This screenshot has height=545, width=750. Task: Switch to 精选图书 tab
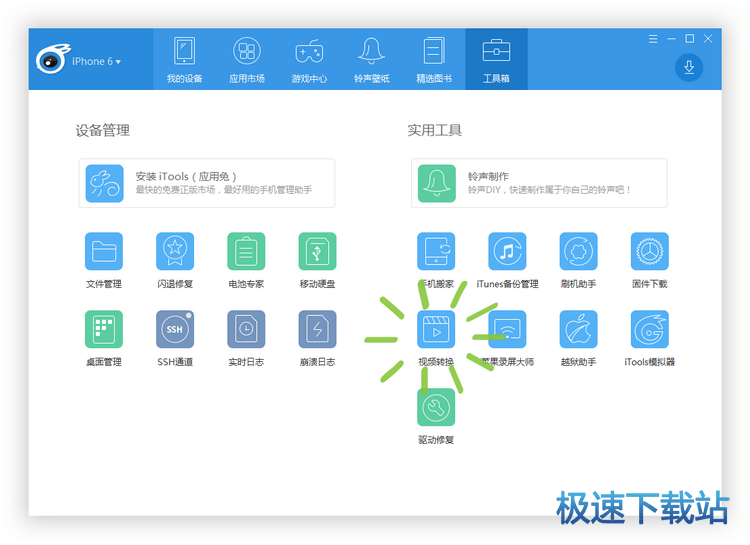tap(434, 59)
